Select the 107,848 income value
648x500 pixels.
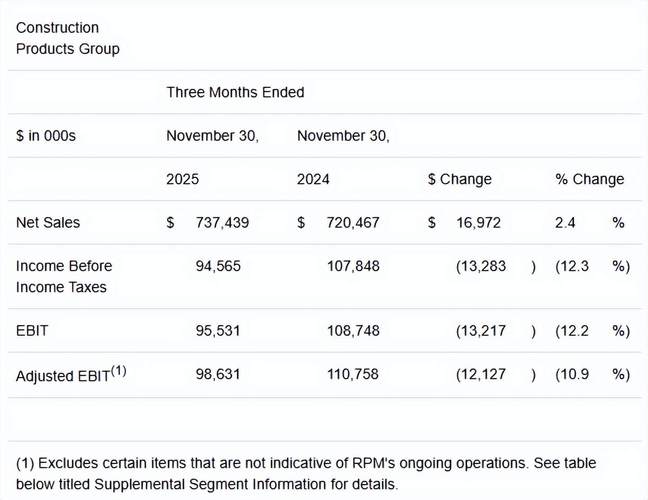353,266
